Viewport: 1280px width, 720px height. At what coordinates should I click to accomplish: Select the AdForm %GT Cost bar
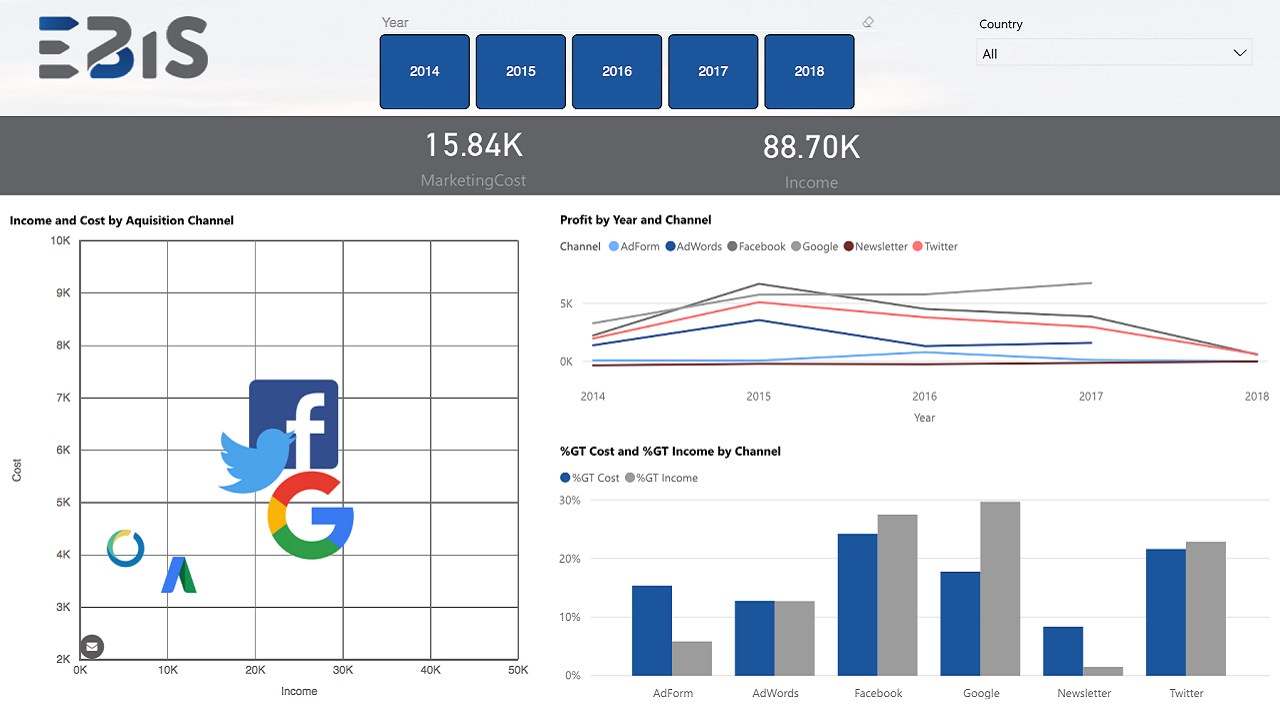coord(652,630)
